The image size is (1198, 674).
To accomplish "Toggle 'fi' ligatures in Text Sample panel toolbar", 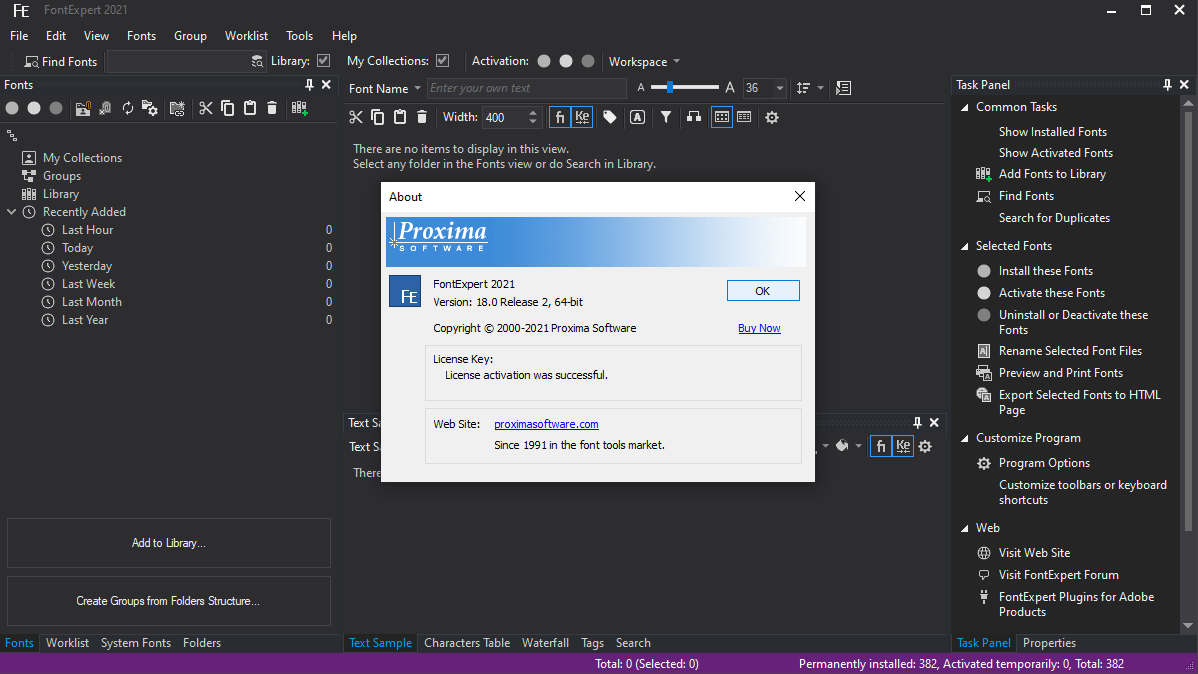I will pyautogui.click(x=881, y=446).
